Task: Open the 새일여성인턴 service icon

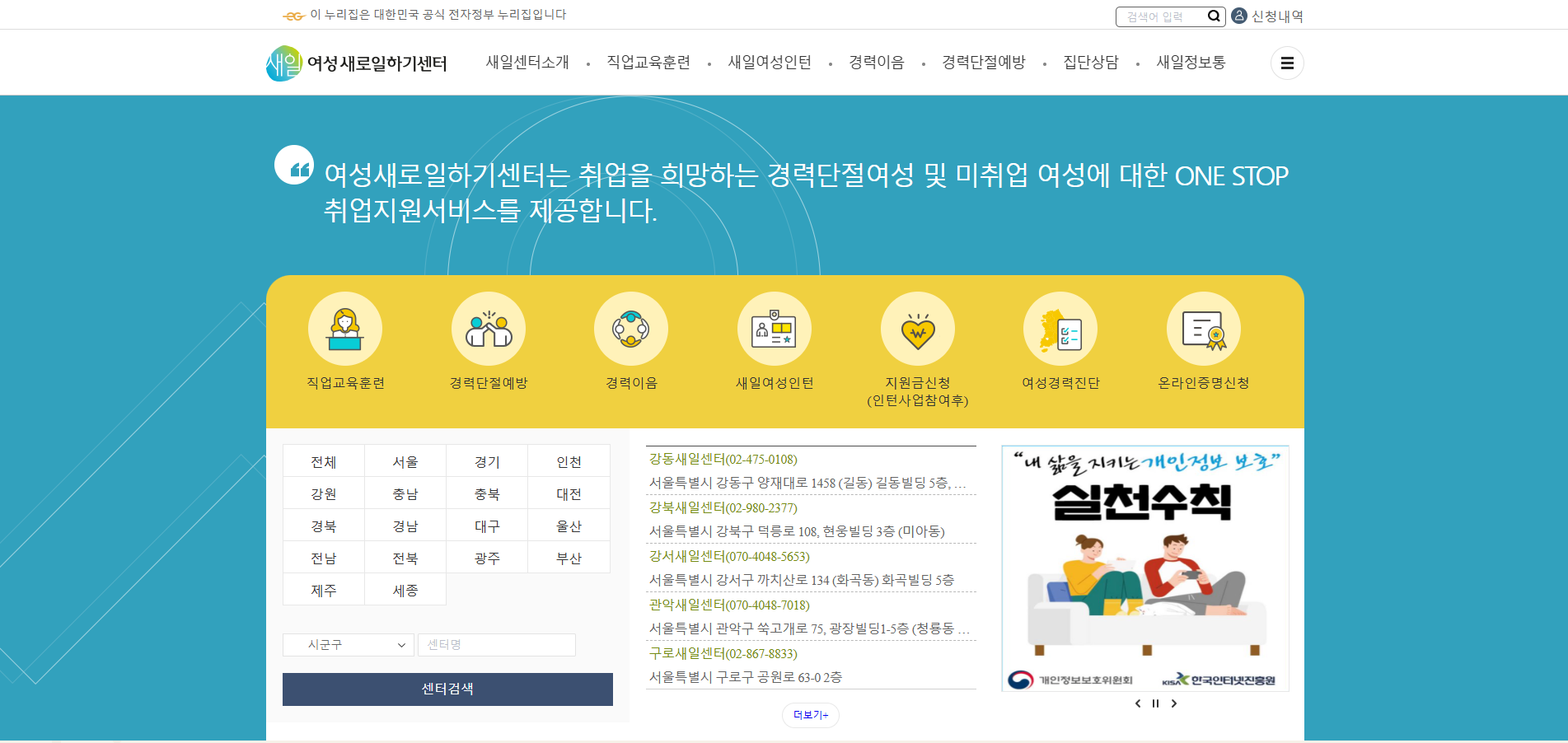Action: (774, 328)
